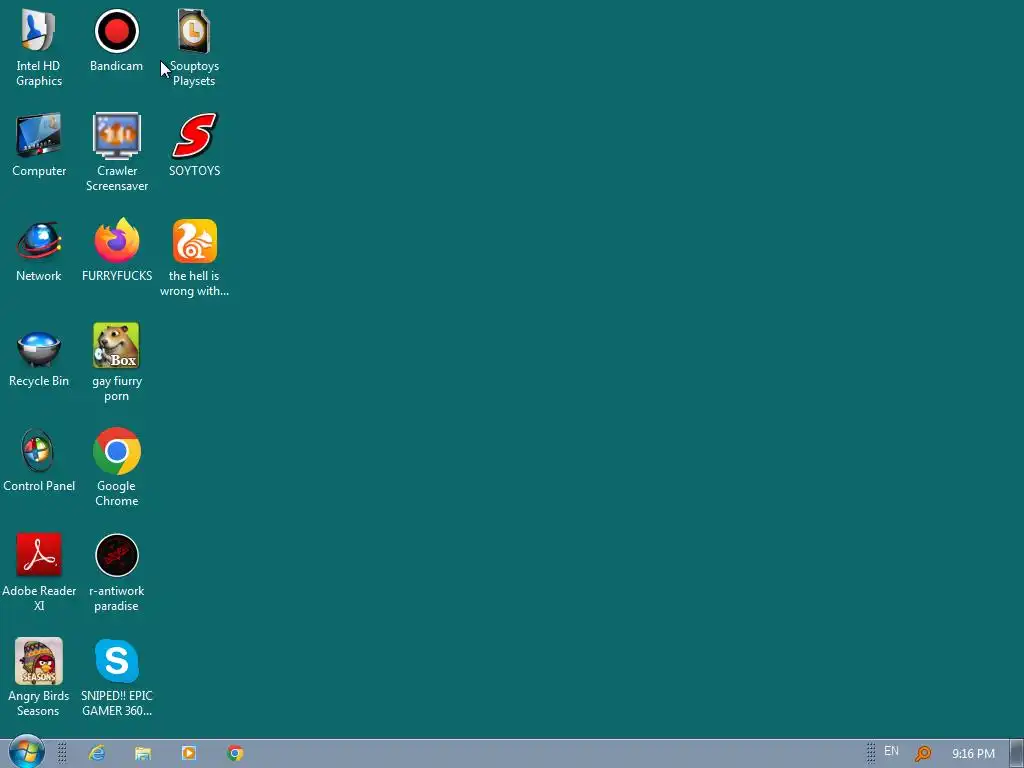Open the Control Panel desktop icon
The width and height of the screenshot is (1024, 768).
coord(39,460)
